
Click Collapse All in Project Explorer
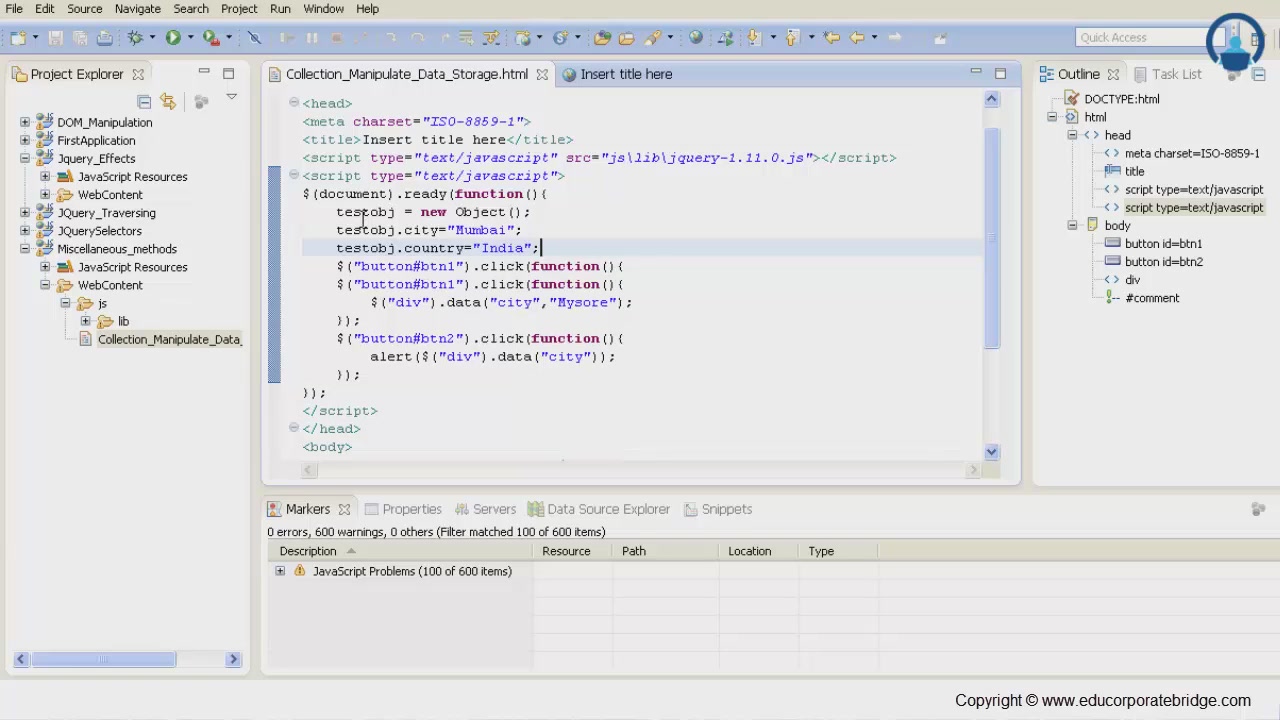point(144,101)
